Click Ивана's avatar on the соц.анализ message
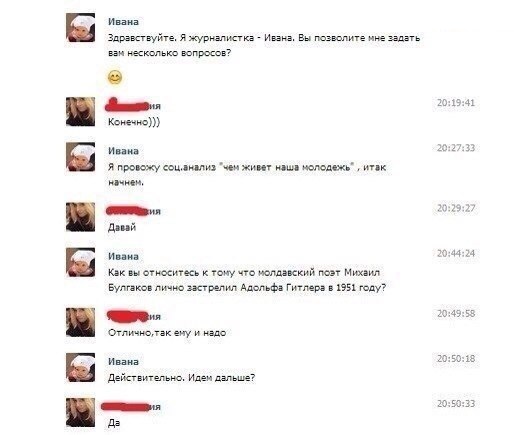The image size is (514, 435). point(80,157)
